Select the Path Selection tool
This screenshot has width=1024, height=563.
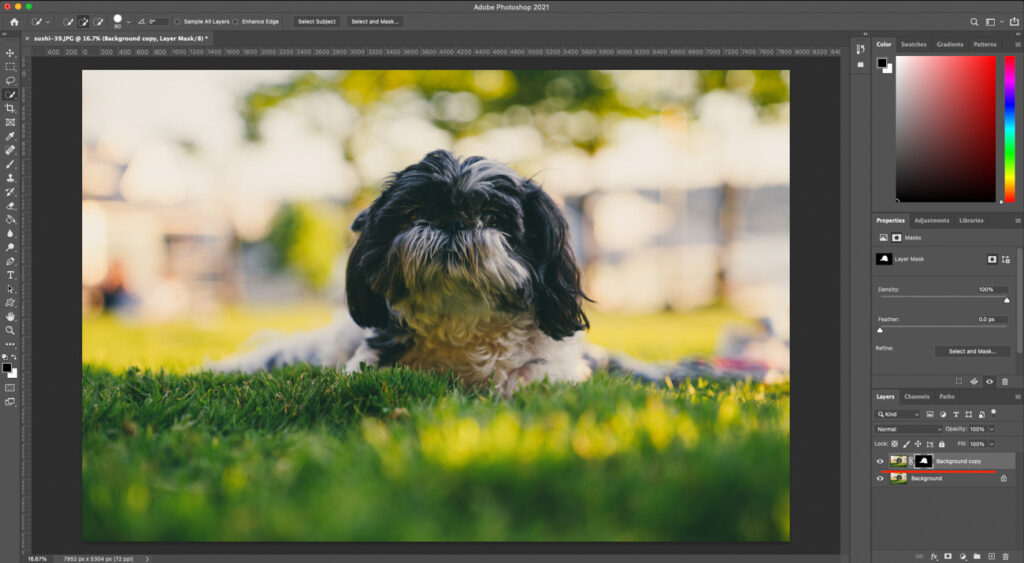point(10,289)
